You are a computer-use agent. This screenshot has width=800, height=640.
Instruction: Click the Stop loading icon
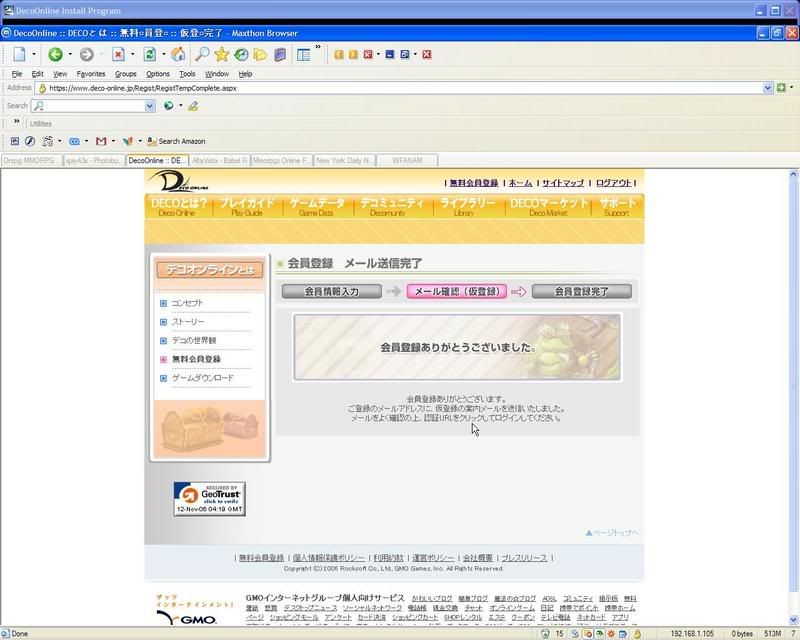point(118,54)
